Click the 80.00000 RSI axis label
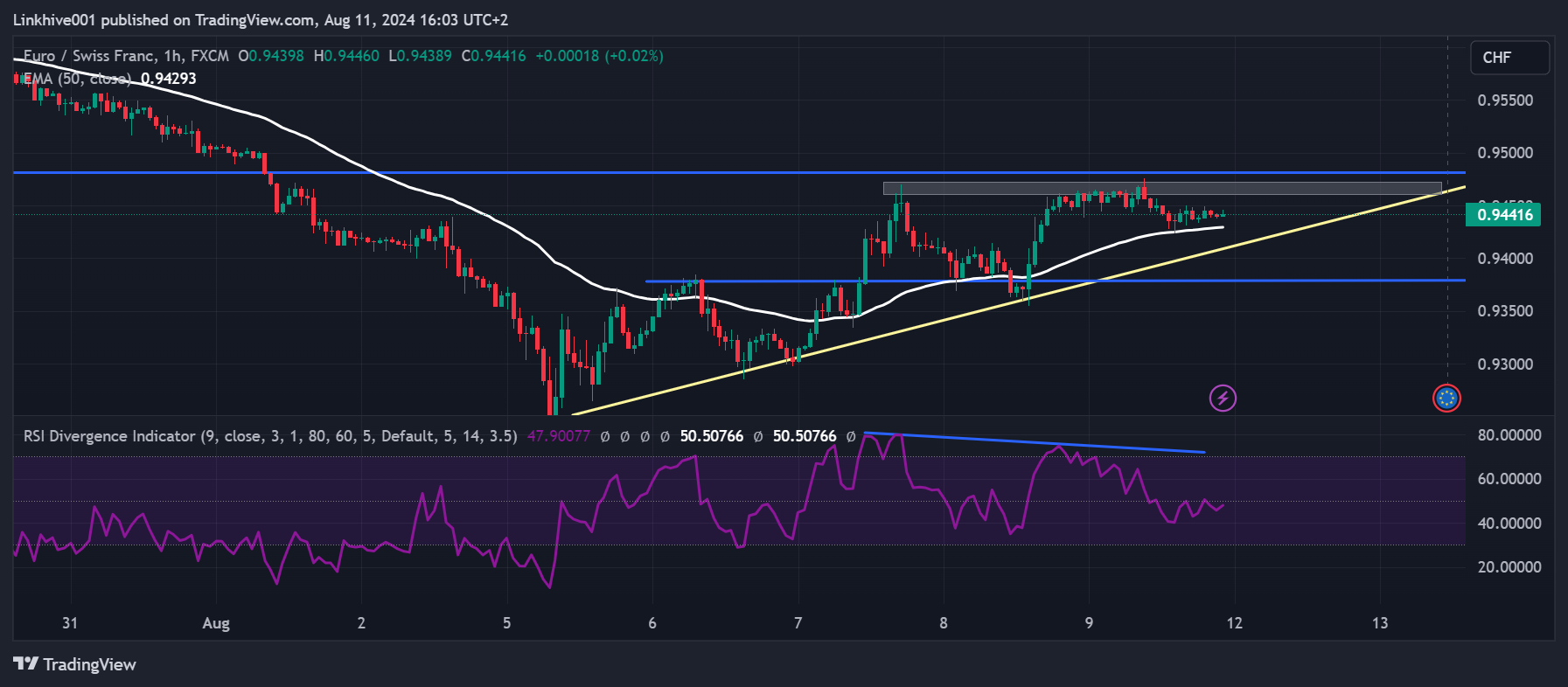The width and height of the screenshot is (1568, 687). [1509, 435]
